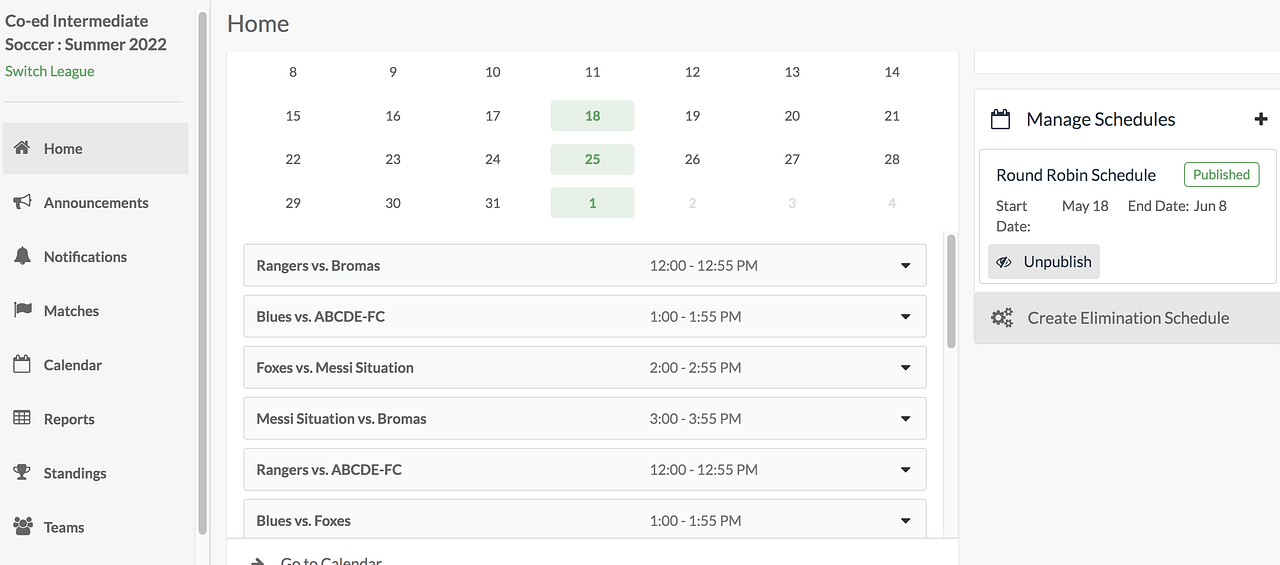Click the Notifications bell icon
This screenshot has height=565, width=1280.
point(22,257)
